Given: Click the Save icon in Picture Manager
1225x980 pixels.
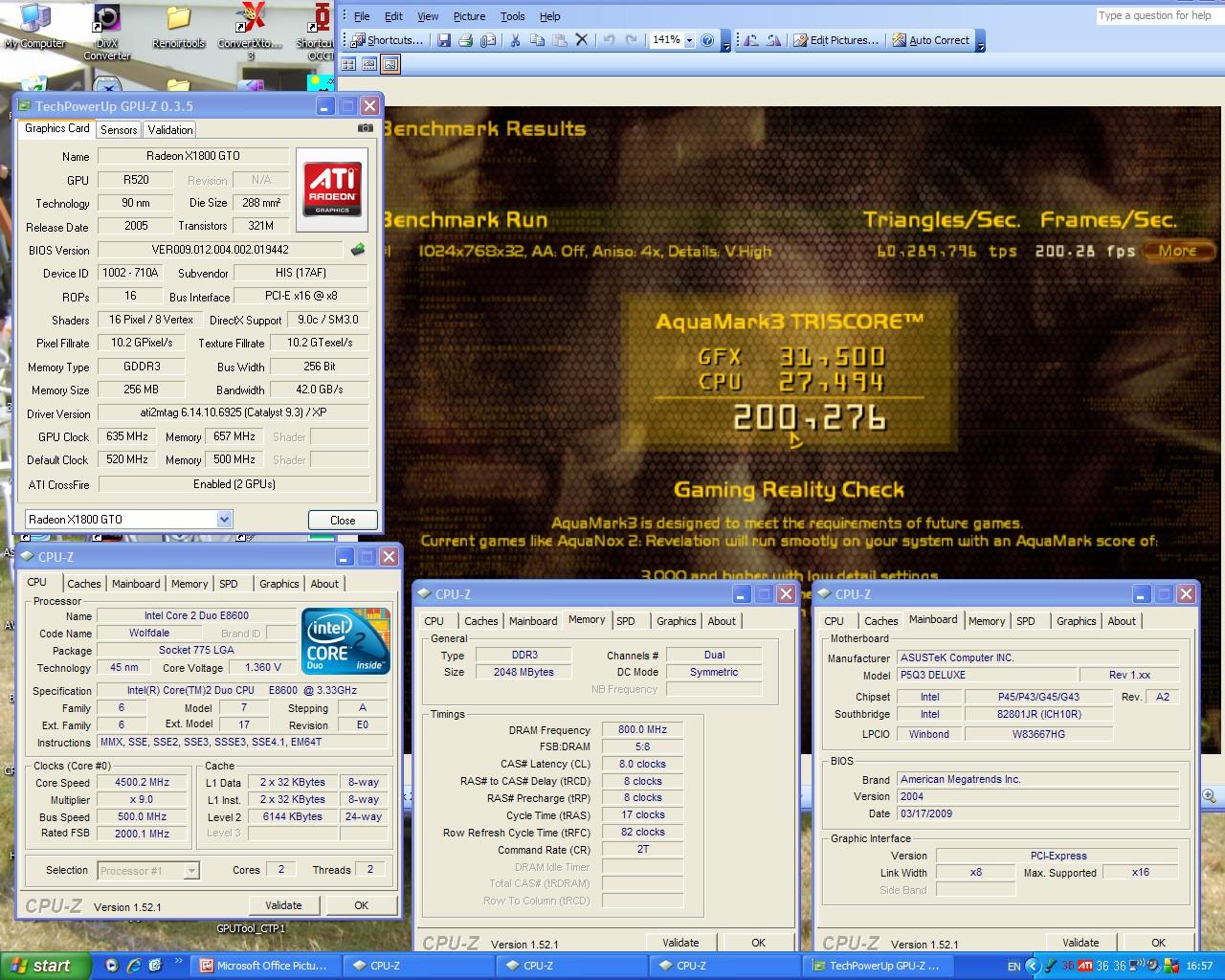Looking at the screenshot, I should coord(444,40).
